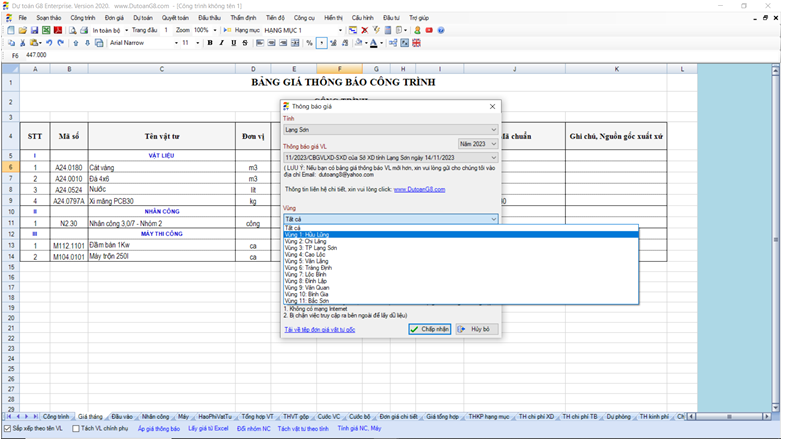The width and height of the screenshot is (787, 442).
Task: Click the red X delete toolbar icon
Action: [x=365, y=30]
